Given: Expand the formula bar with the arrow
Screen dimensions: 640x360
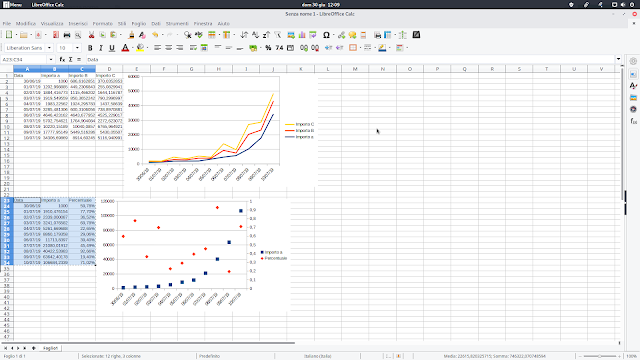Looking at the screenshot, I should [x=618, y=60].
